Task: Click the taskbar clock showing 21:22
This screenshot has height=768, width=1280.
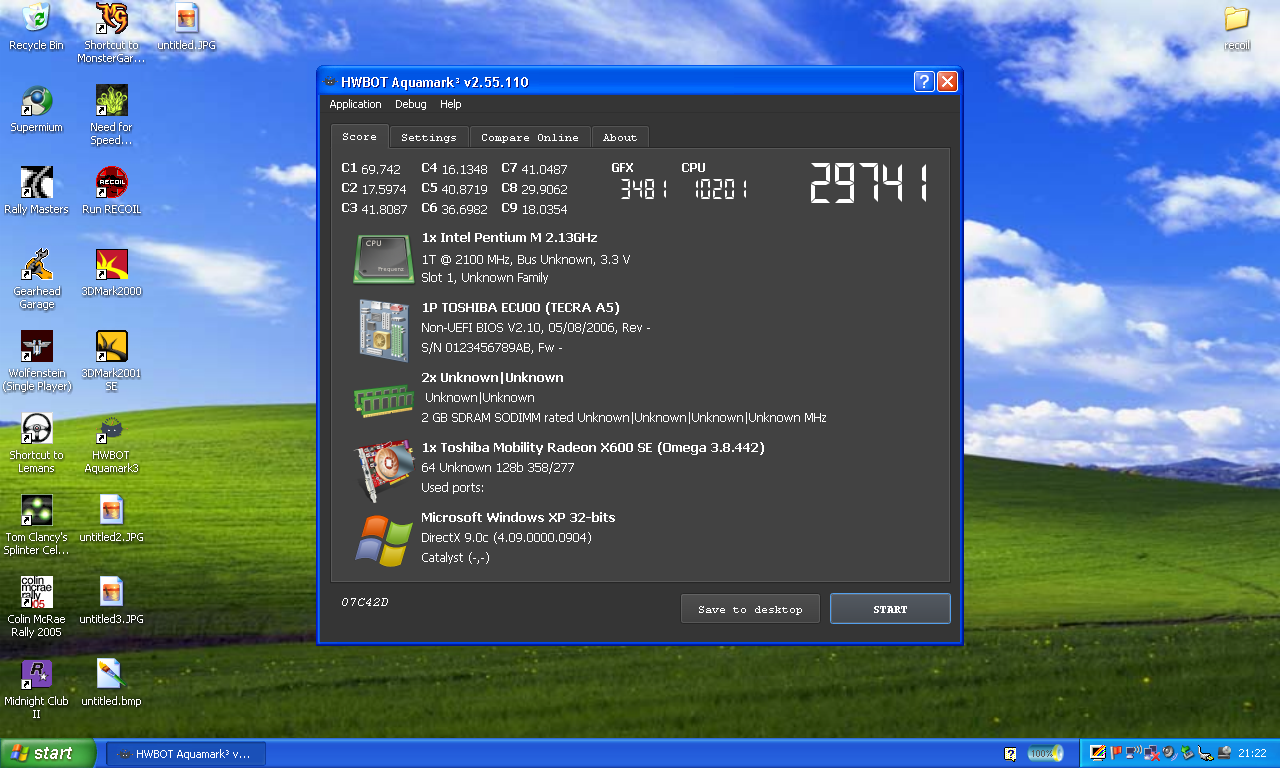Action: coord(1252,753)
